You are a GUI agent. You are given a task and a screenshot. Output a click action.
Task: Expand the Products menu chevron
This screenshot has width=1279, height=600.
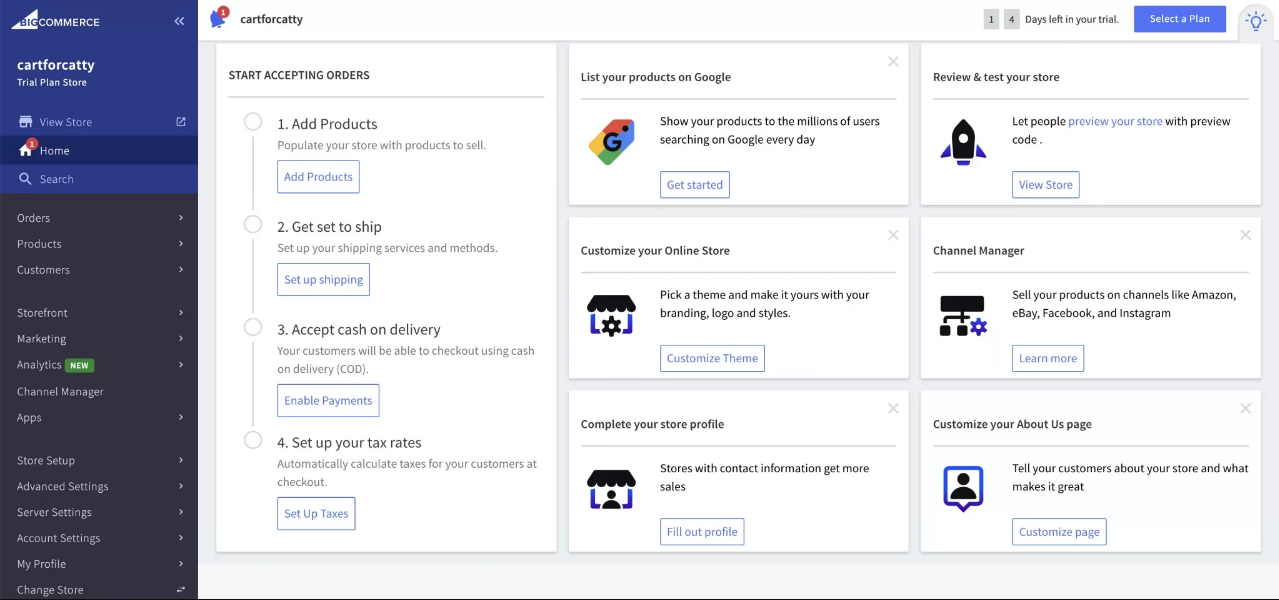181,244
